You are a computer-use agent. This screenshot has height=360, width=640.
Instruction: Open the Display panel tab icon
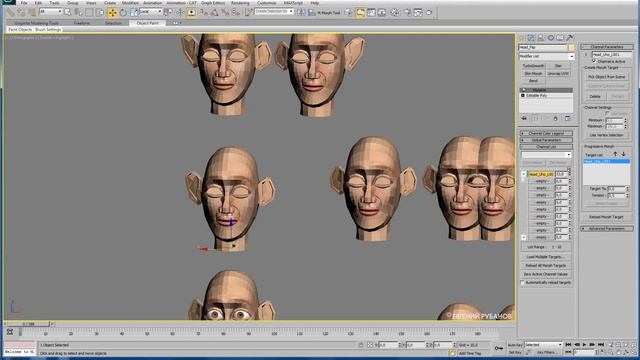tap(560, 38)
